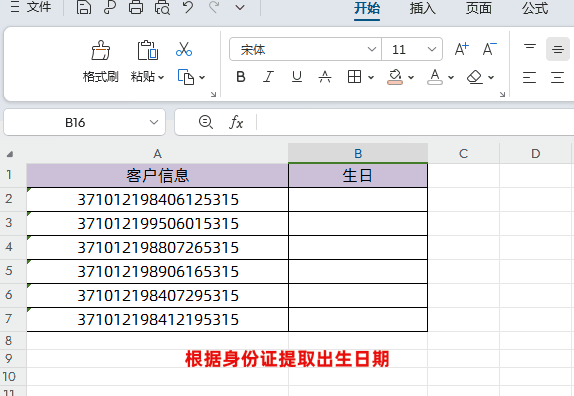
Task: Click the export icon beside Save
Action: (x=110, y=7)
